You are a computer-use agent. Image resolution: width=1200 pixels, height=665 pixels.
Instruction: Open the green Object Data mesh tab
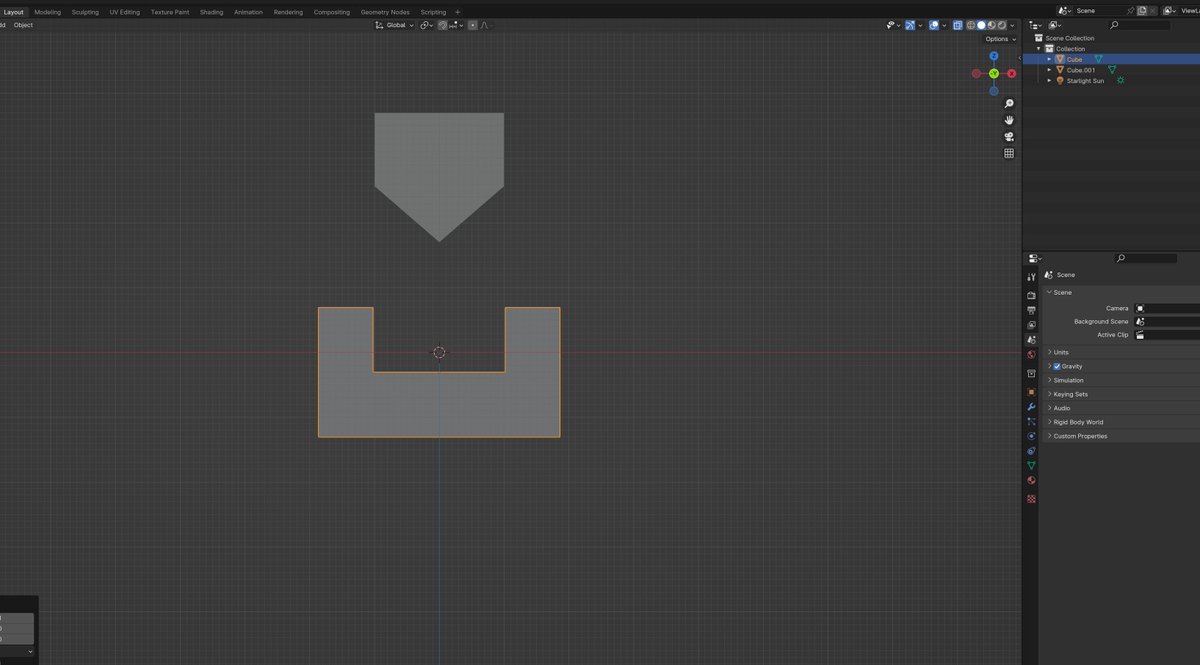click(x=1031, y=465)
